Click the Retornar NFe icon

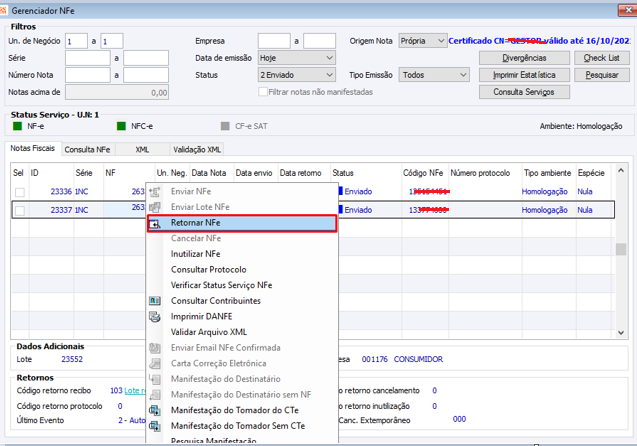point(155,223)
